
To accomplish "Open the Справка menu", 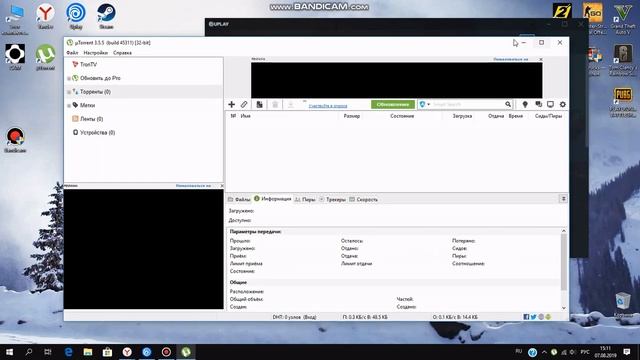I will [x=122, y=53].
